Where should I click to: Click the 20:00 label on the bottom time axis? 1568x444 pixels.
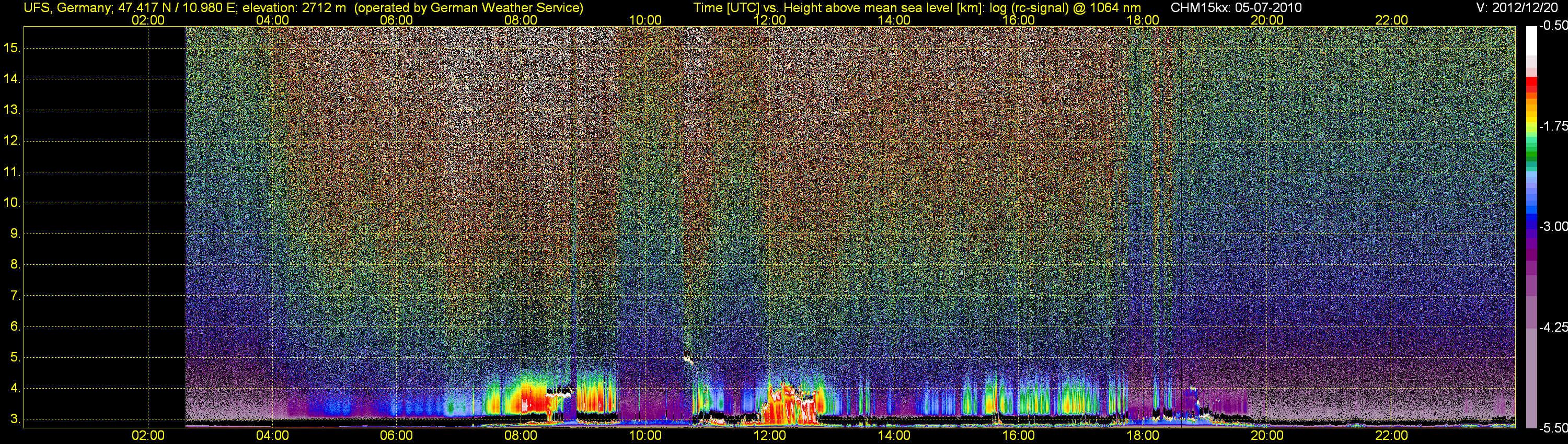pyautogui.click(x=1267, y=436)
